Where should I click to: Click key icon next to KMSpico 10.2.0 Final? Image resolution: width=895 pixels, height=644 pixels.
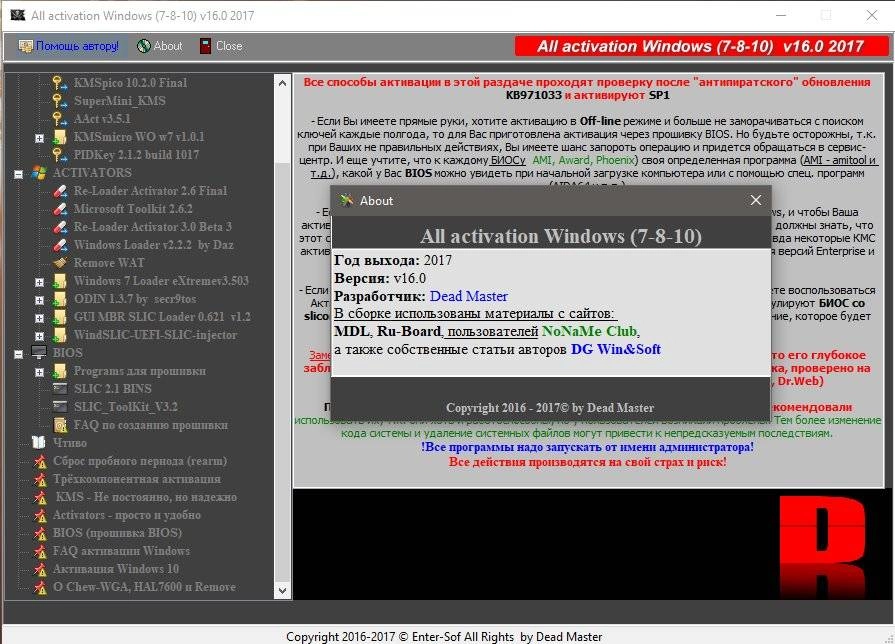tap(59, 83)
